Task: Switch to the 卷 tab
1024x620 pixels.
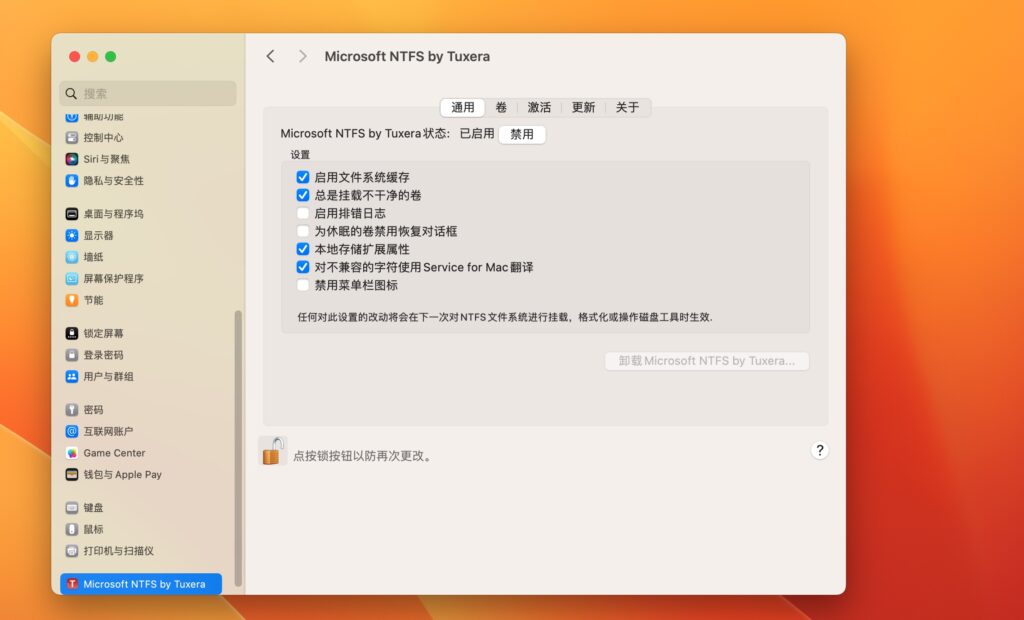Action: [499, 107]
